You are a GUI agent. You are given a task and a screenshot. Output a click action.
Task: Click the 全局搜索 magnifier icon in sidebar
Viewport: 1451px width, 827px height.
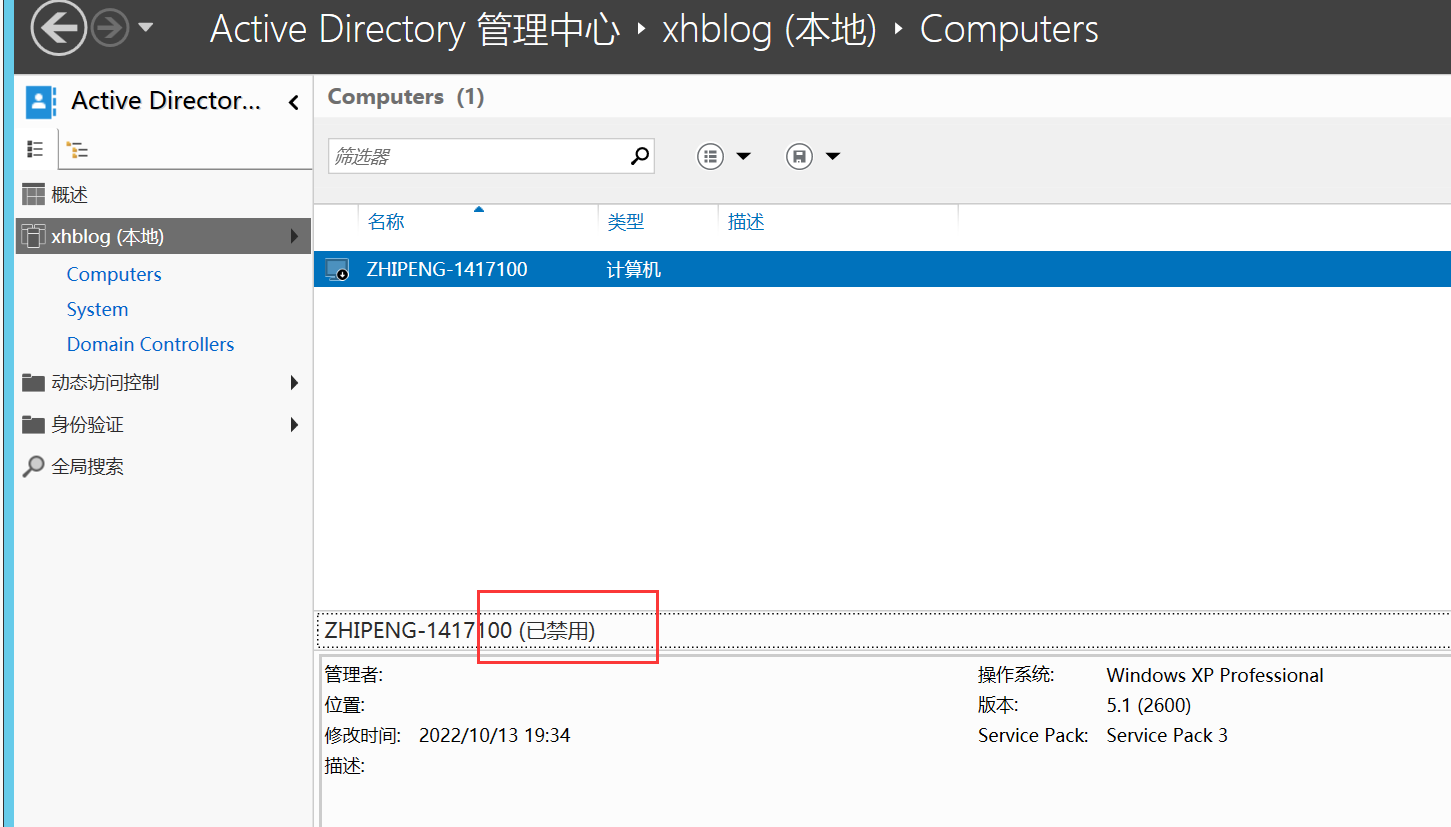click(x=33, y=465)
